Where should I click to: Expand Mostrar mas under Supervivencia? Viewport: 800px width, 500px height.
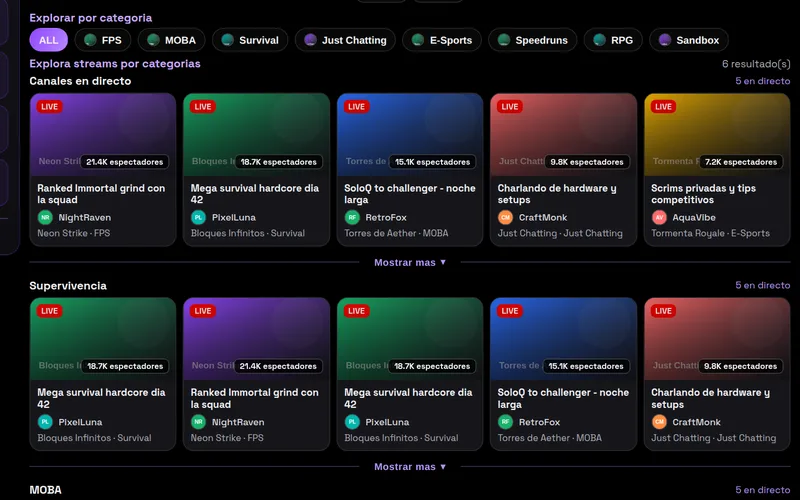(410, 466)
